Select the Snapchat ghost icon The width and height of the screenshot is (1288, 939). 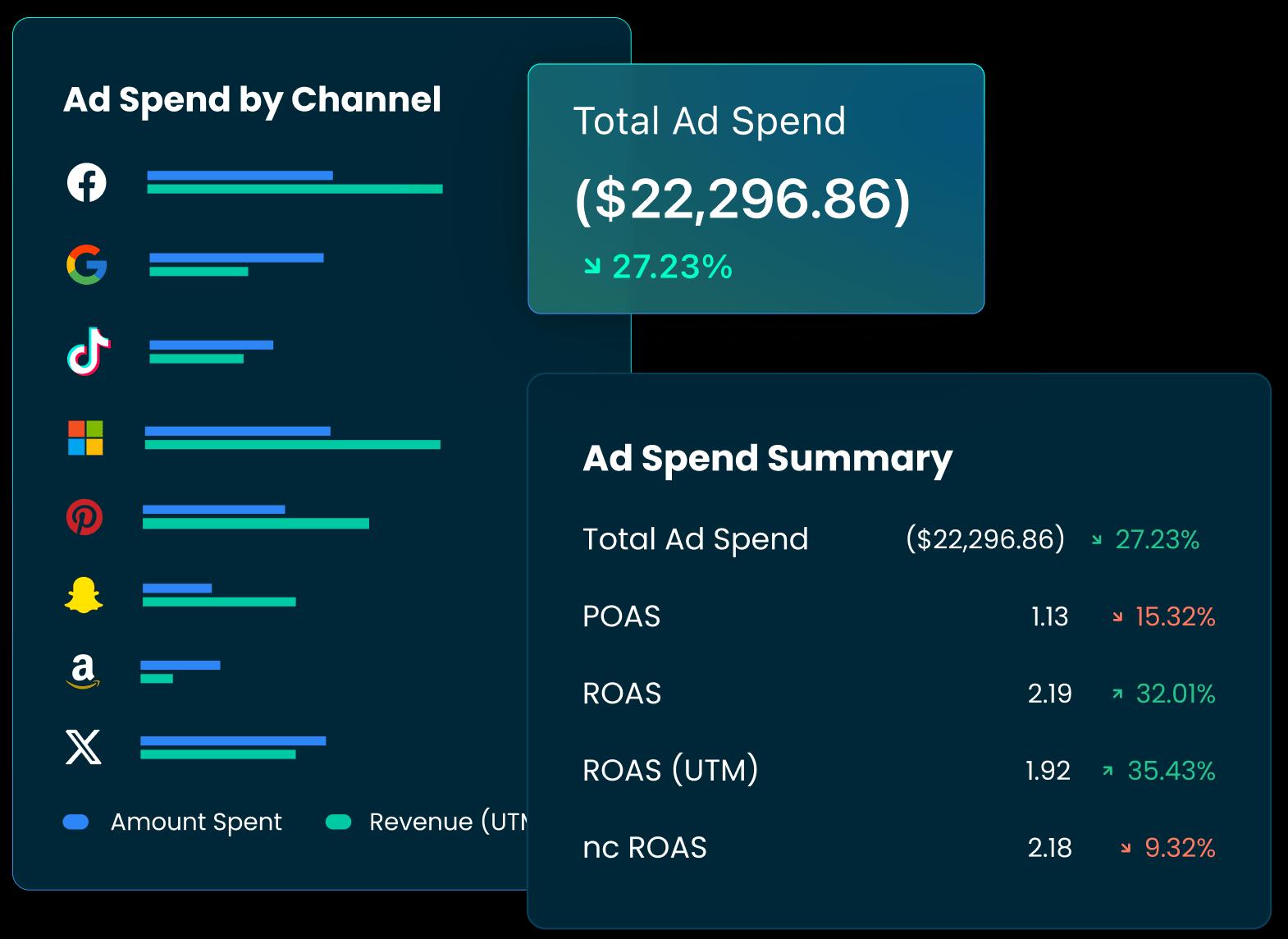pyautogui.click(x=84, y=595)
